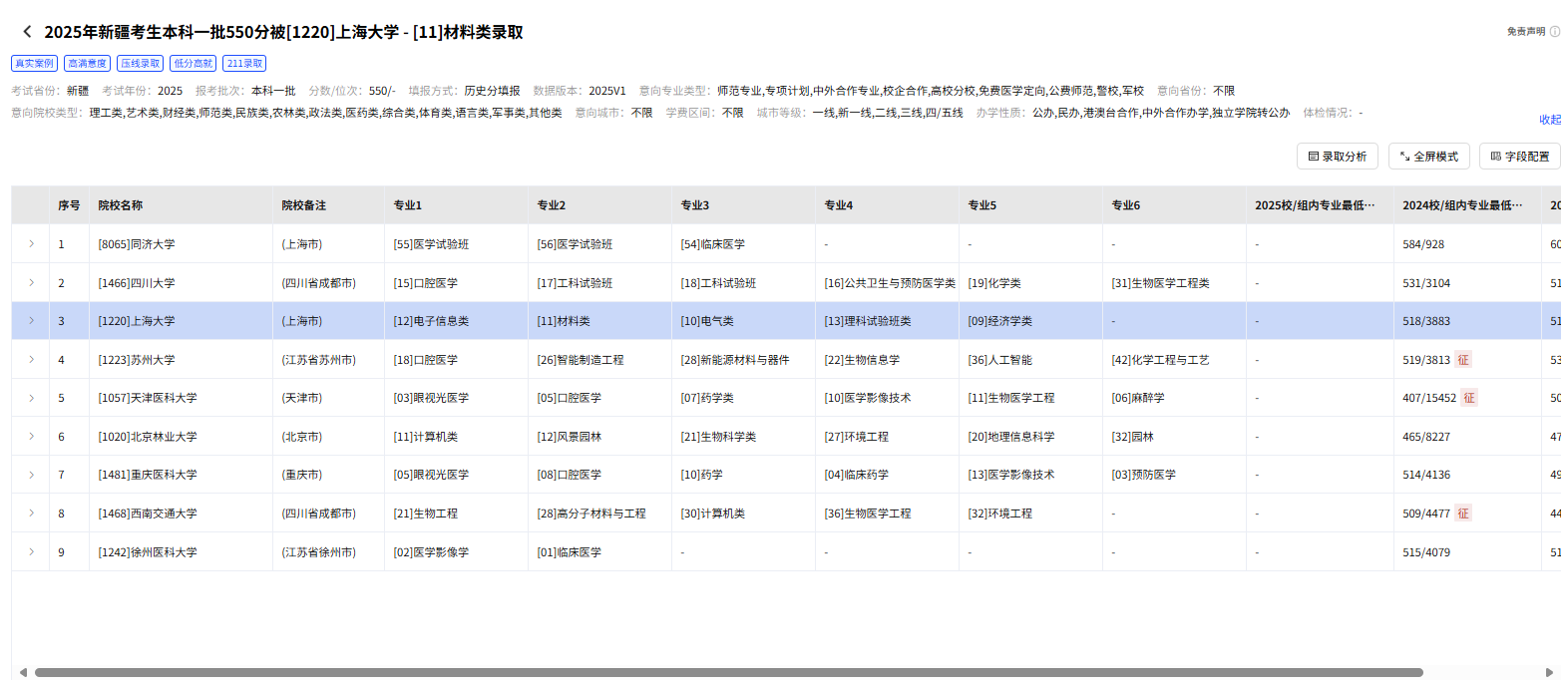Expand row 1 同济大学
The height and width of the screenshot is (687, 1568).
31,244
